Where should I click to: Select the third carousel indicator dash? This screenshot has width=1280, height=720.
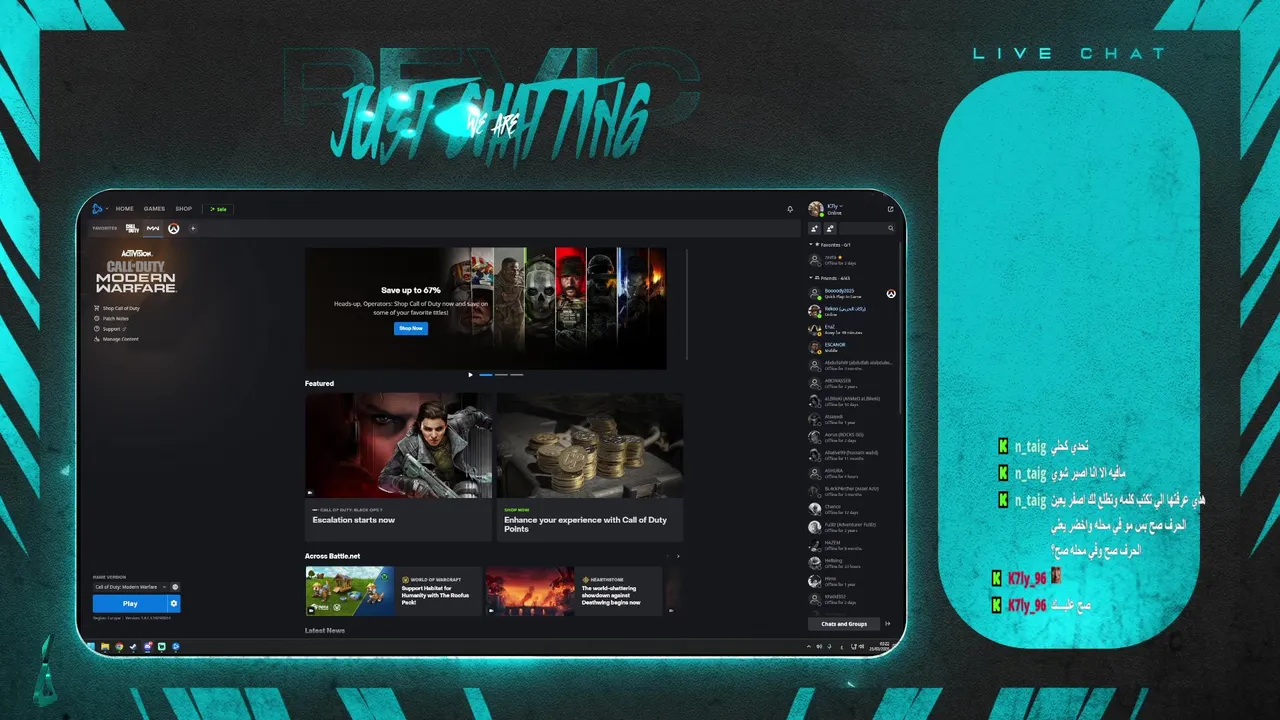tap(517, 375)
